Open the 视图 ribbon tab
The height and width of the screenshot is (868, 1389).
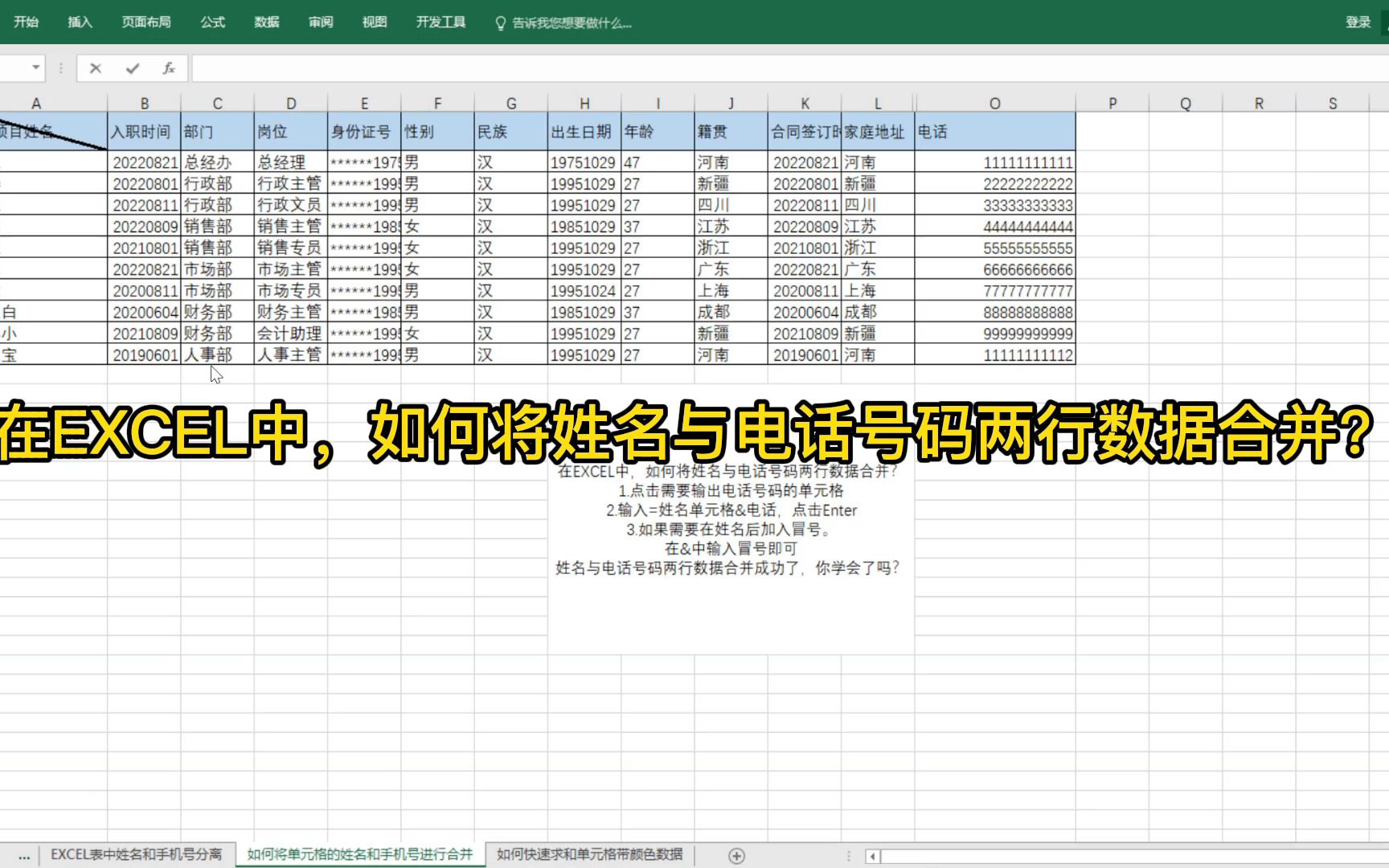pyautogui.click(x=375, y=22)
